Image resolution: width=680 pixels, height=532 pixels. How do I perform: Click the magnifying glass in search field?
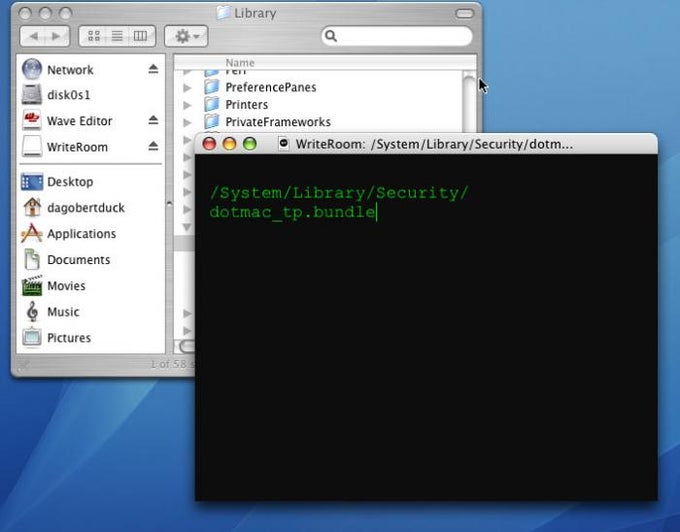331,36
